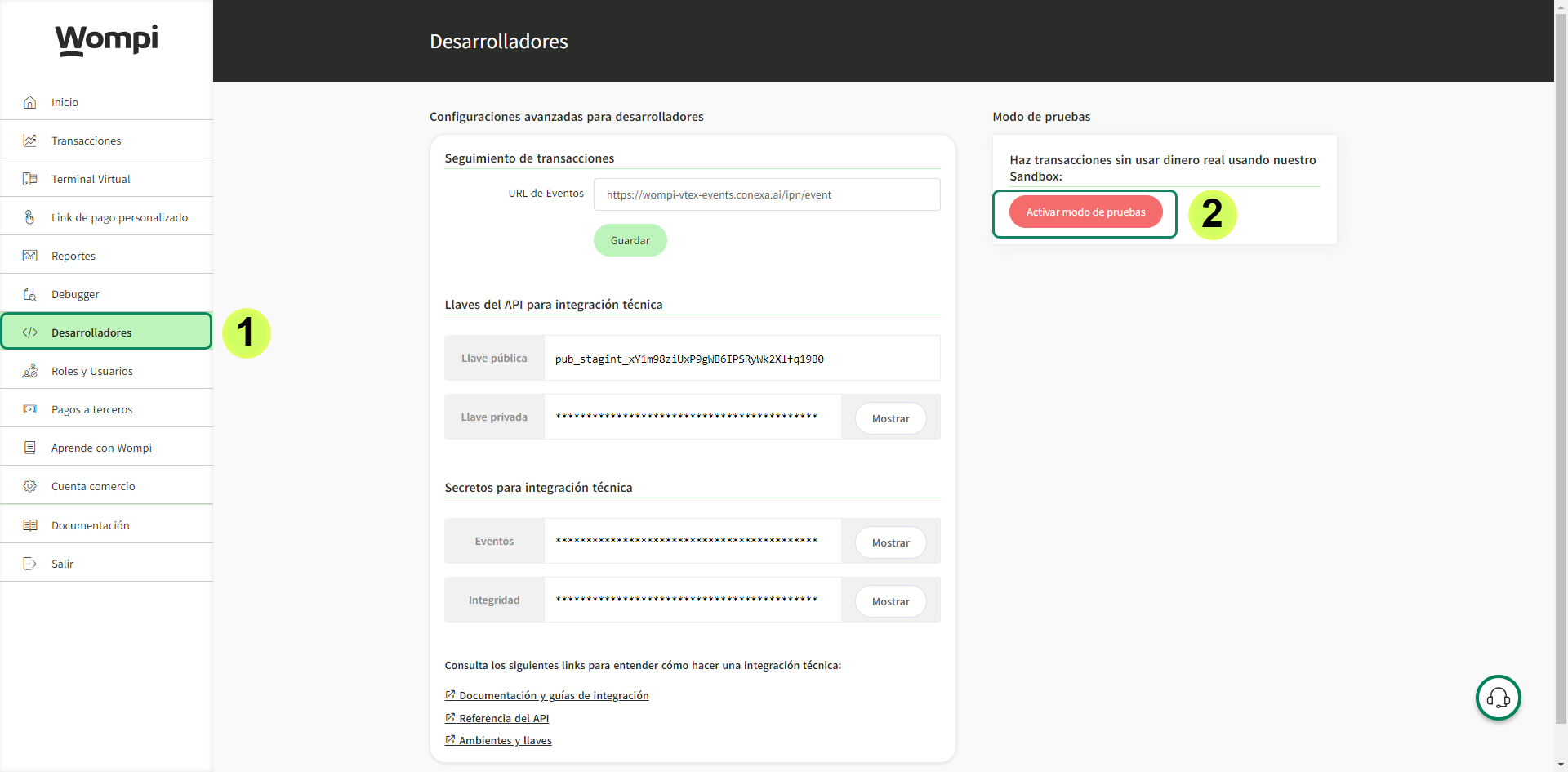Open Aprende con Wompi menu item
The height and width of the screenshot is (772, 1568).
coord(101,448)
